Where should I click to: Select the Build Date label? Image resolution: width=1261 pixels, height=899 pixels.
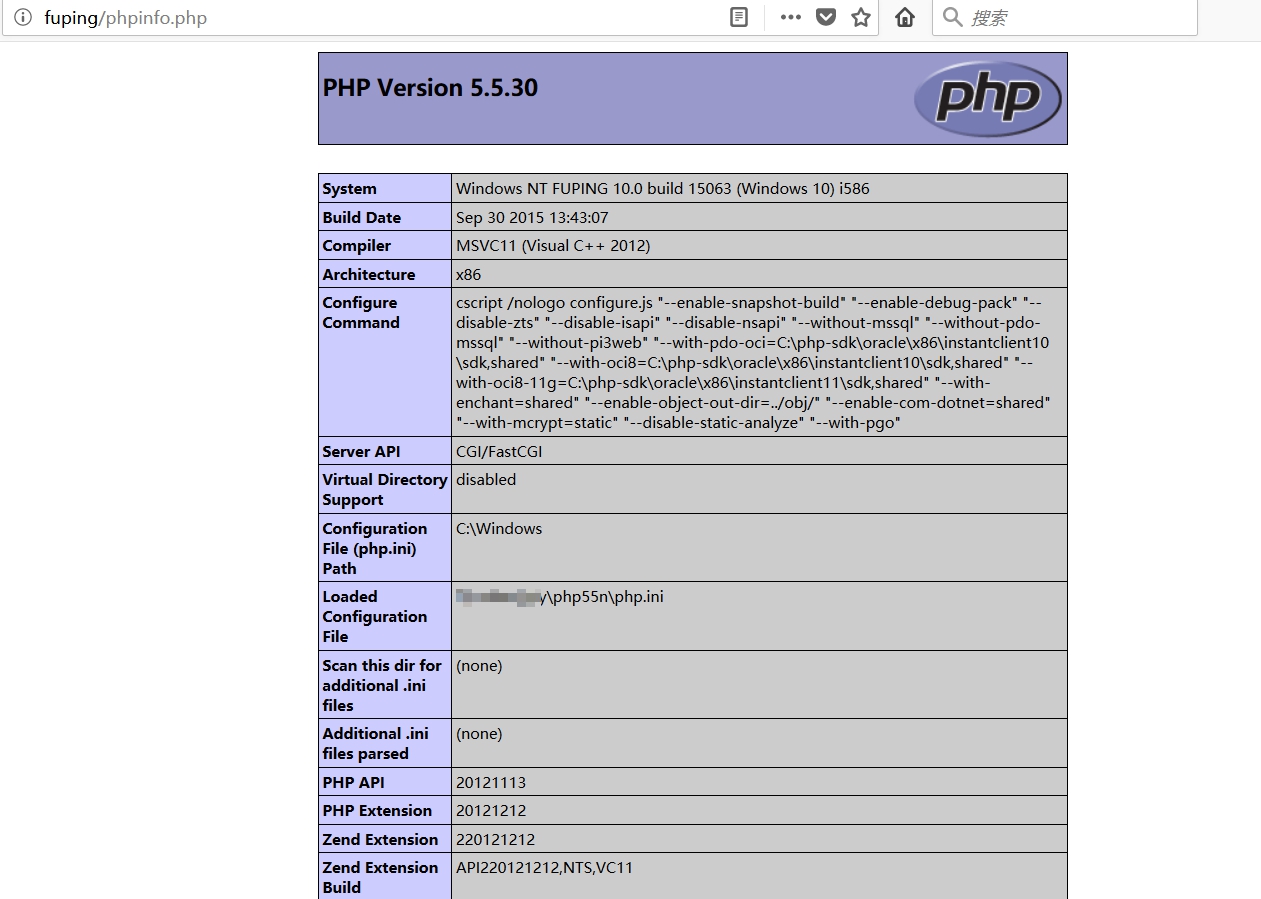click(361, 217)
